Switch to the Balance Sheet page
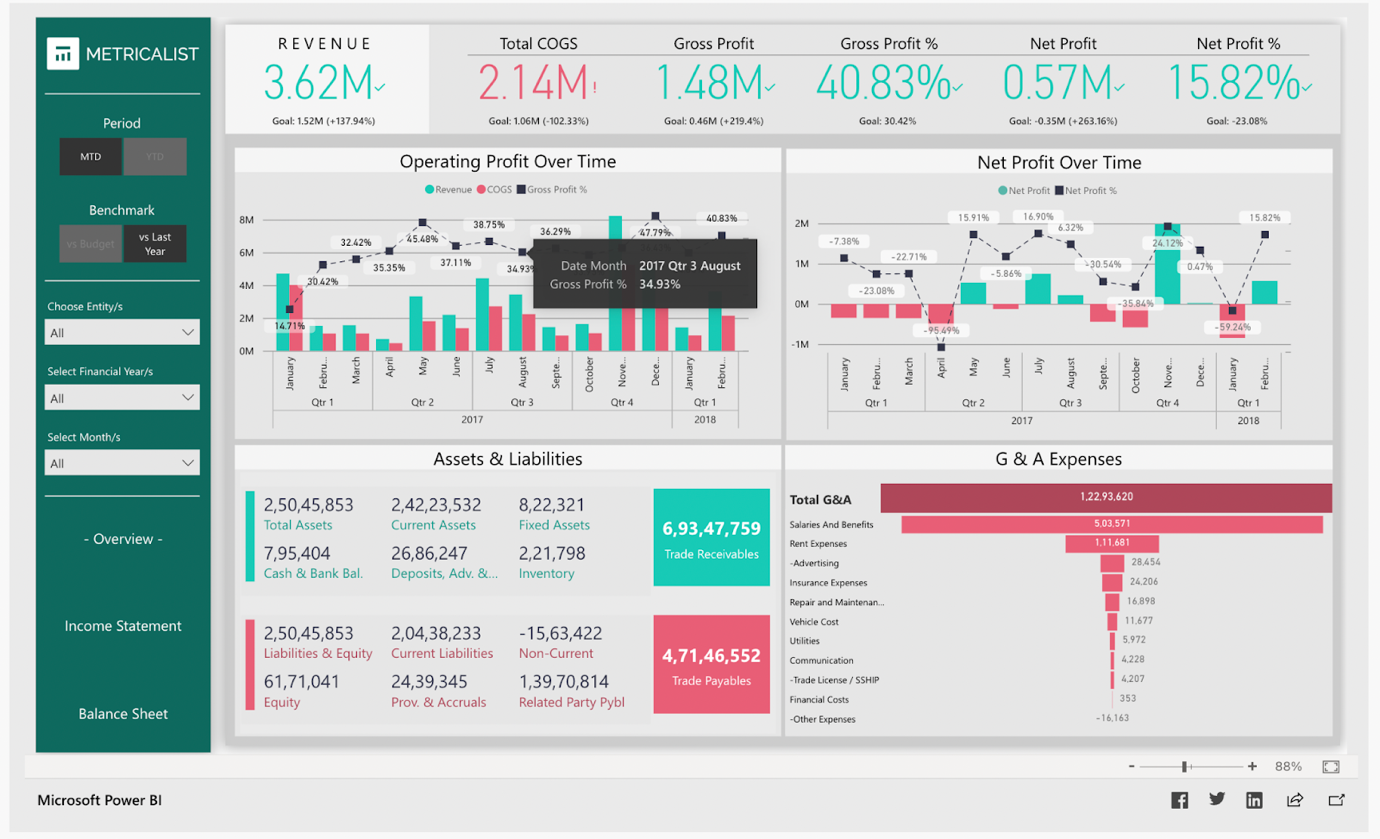This screenshot has height=839, width=1380. [122, 713]
